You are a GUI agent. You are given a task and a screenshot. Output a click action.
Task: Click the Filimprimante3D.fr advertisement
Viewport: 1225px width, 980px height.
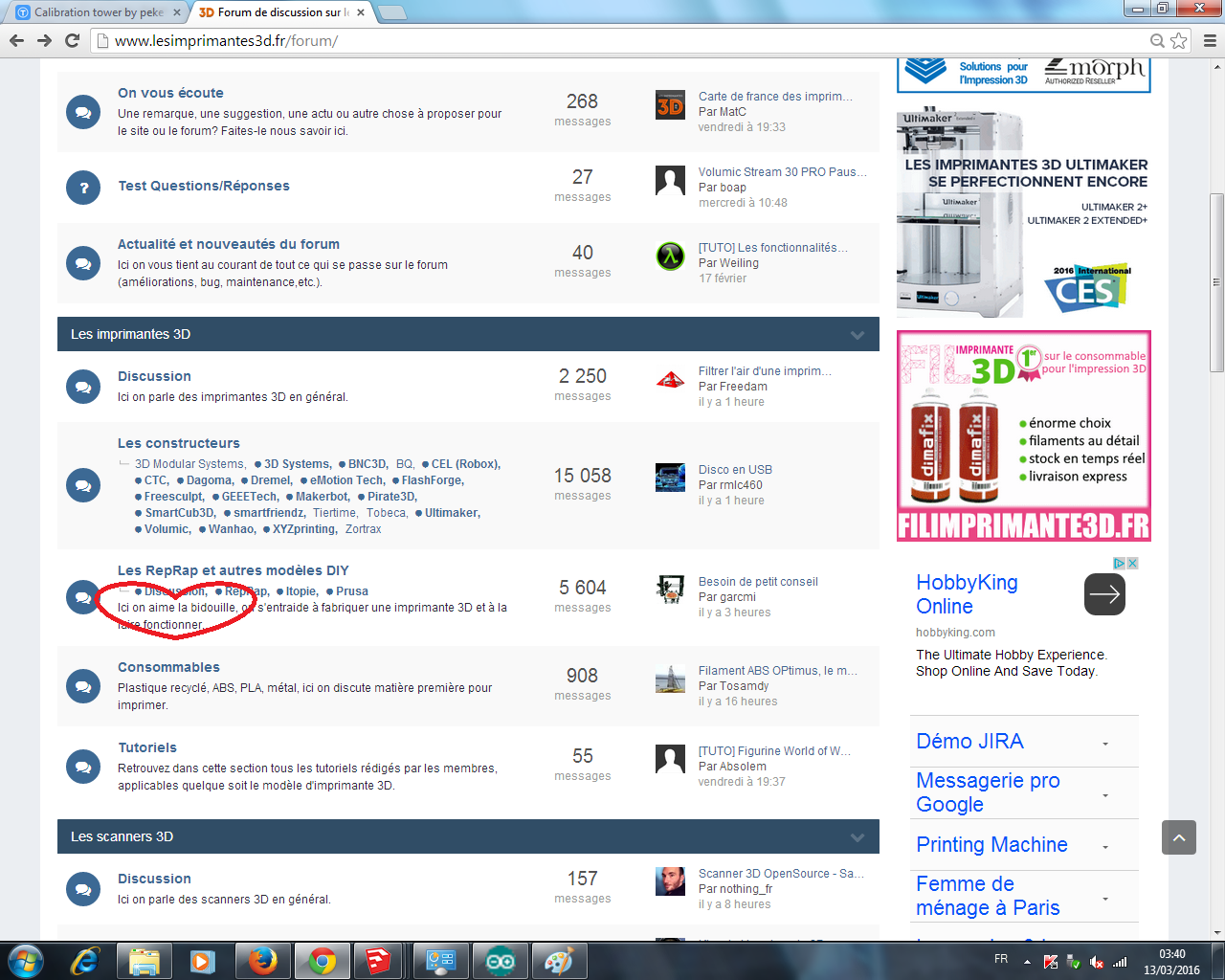(1023, 436)
